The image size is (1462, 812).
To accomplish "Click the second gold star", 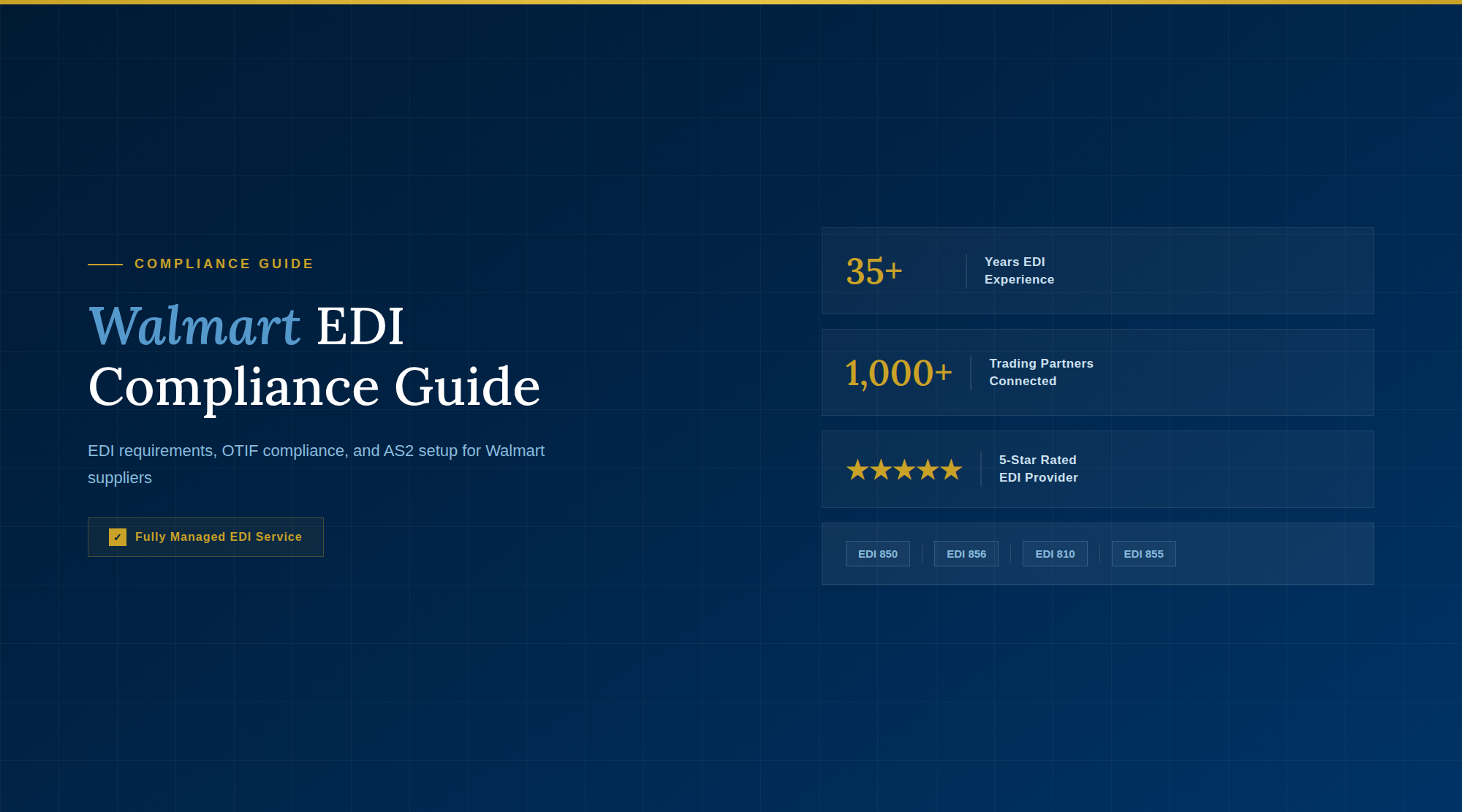I will click(x=881, y=470).
